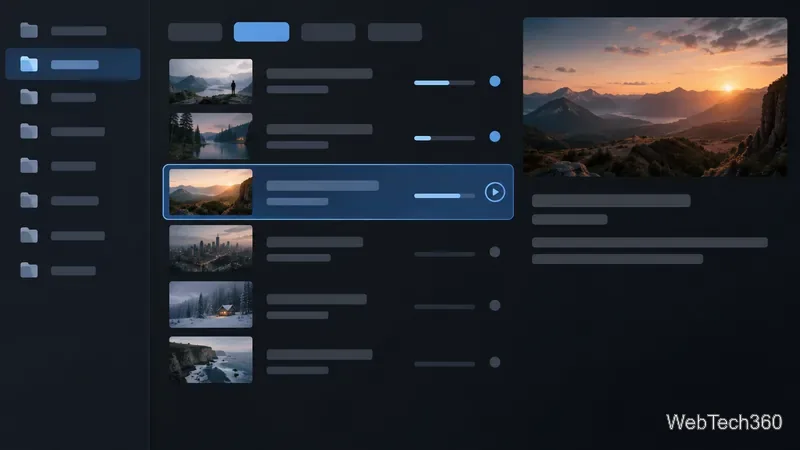Select the coastal cliffs thumbnail
Viewport: 800px width, 450px height.
[211, 360]
